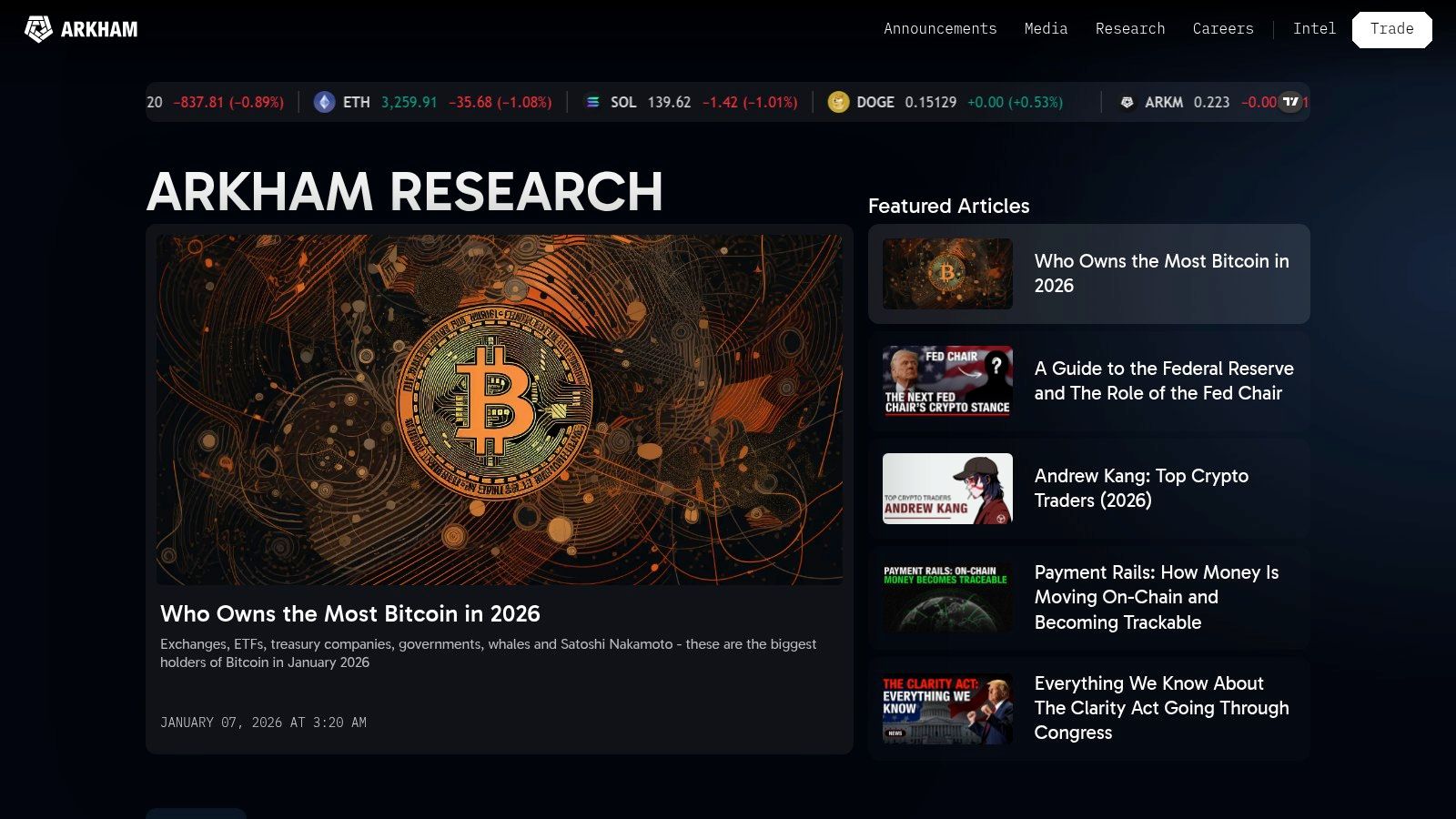Click the Dogecoin DOGE coin icon

pyautogui.click(x=838, y=102)
